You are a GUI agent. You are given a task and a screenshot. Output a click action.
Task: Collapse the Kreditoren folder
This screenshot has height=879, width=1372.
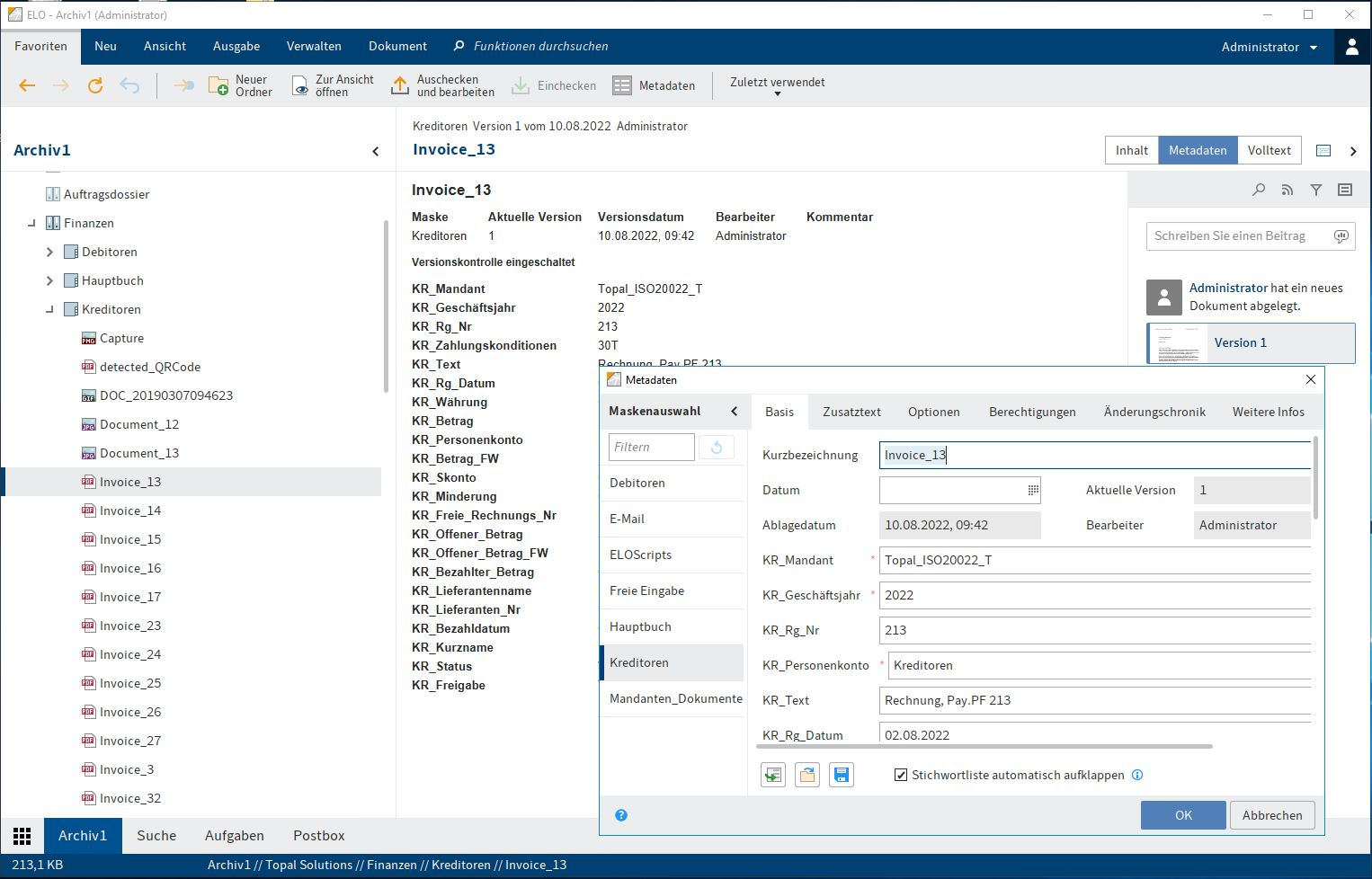[49, 310]
